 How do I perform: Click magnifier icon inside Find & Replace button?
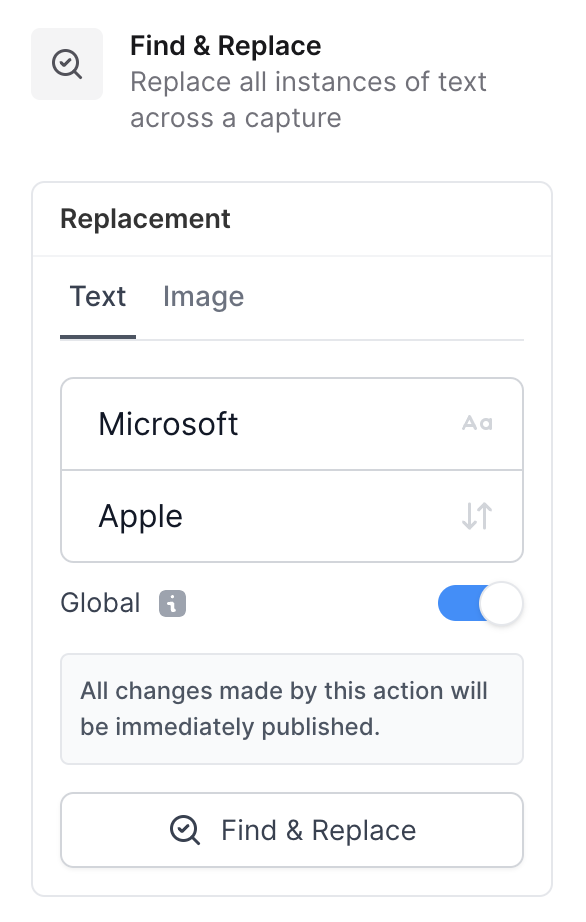click(185, 830)
